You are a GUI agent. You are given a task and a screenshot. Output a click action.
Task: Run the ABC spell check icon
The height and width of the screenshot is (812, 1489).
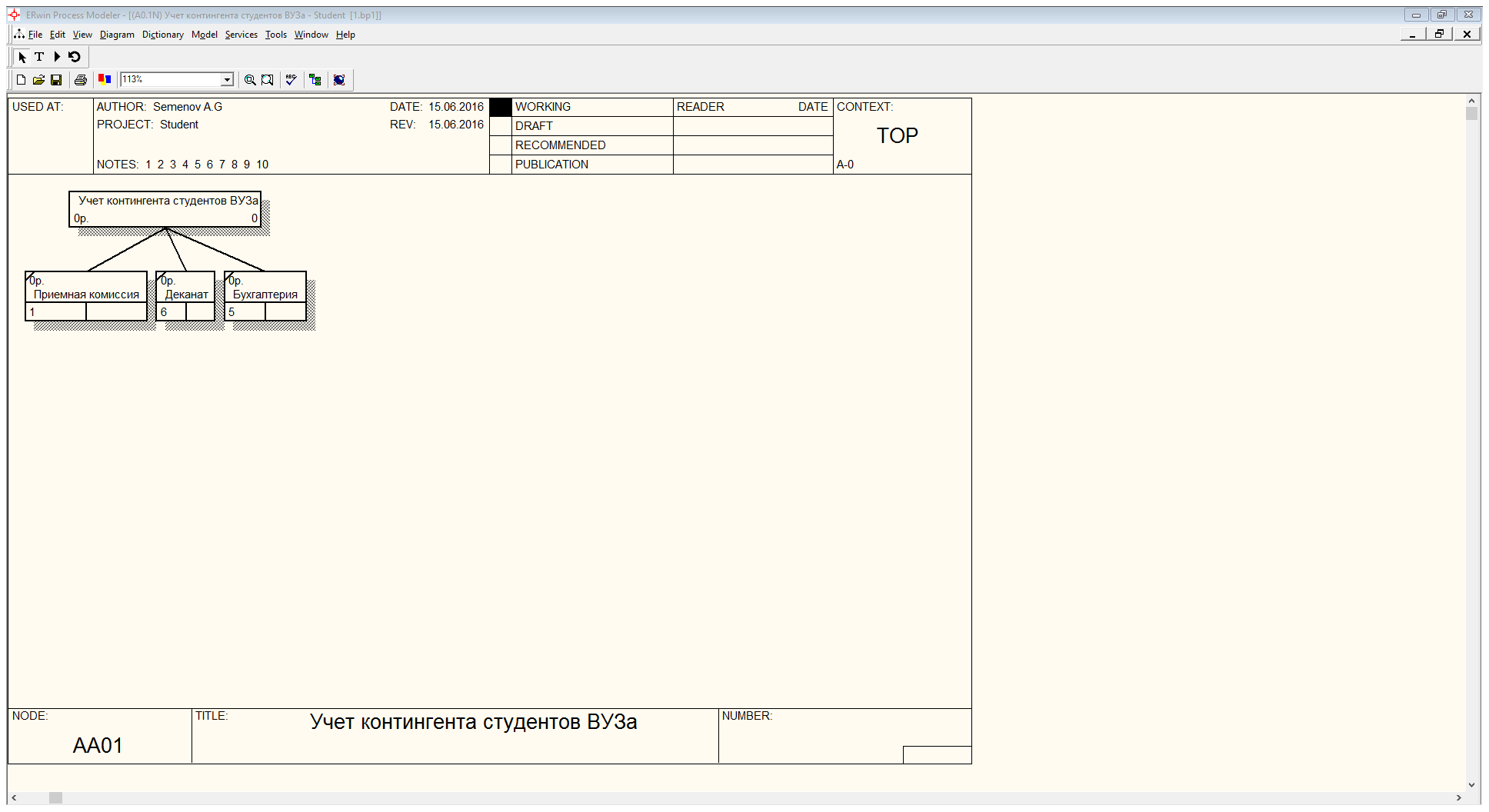pos(291,80)
